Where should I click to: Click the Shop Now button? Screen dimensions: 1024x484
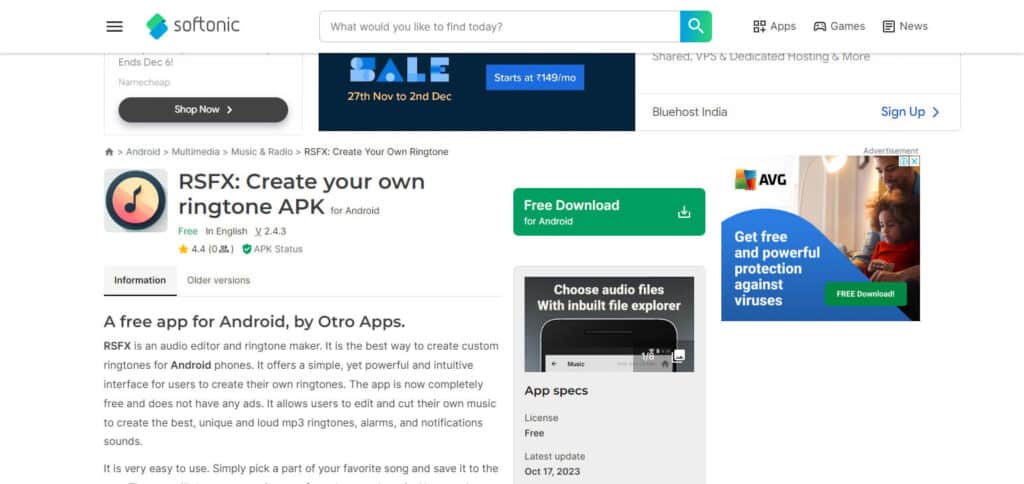tap(203, 110)
